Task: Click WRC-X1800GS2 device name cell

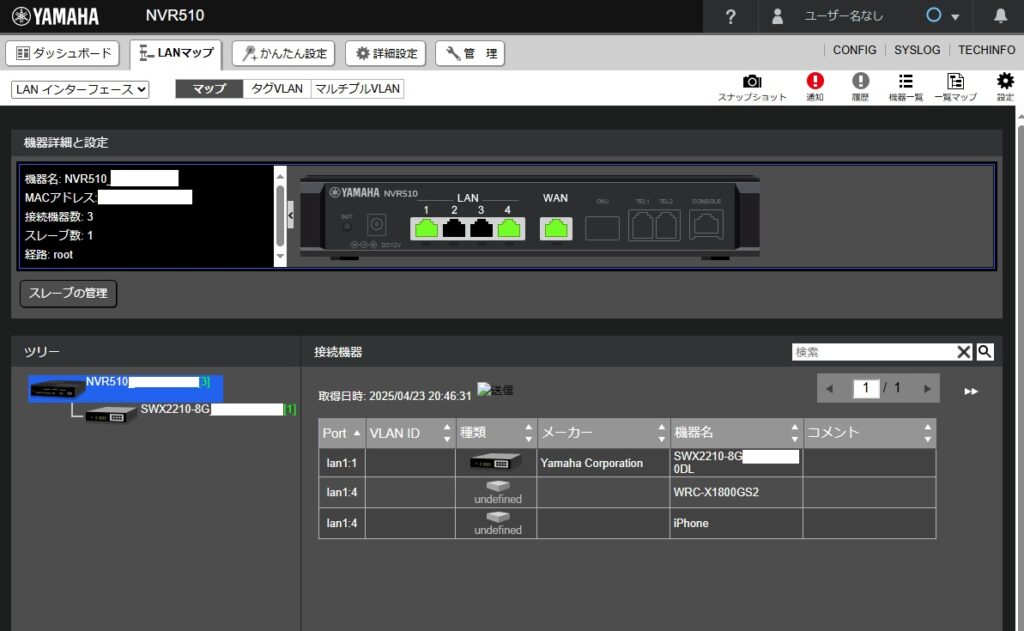Action: 737,493
